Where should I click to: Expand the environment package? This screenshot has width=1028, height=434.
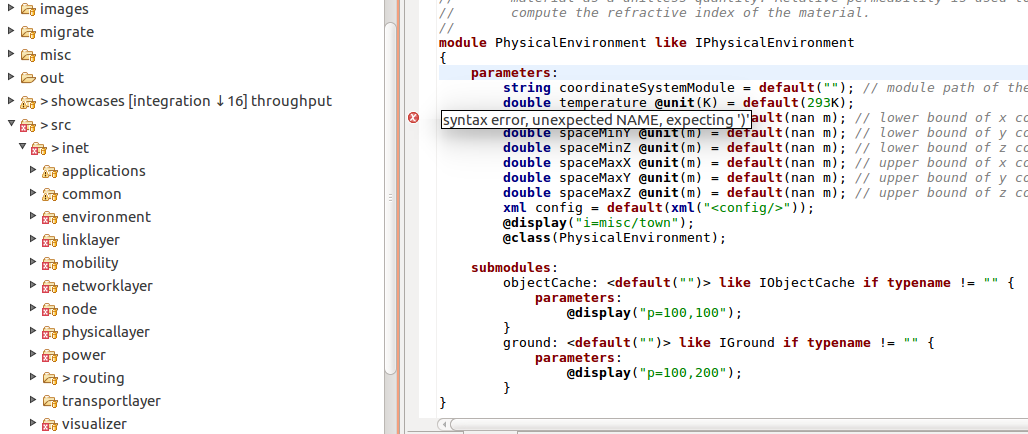[33, 216]
